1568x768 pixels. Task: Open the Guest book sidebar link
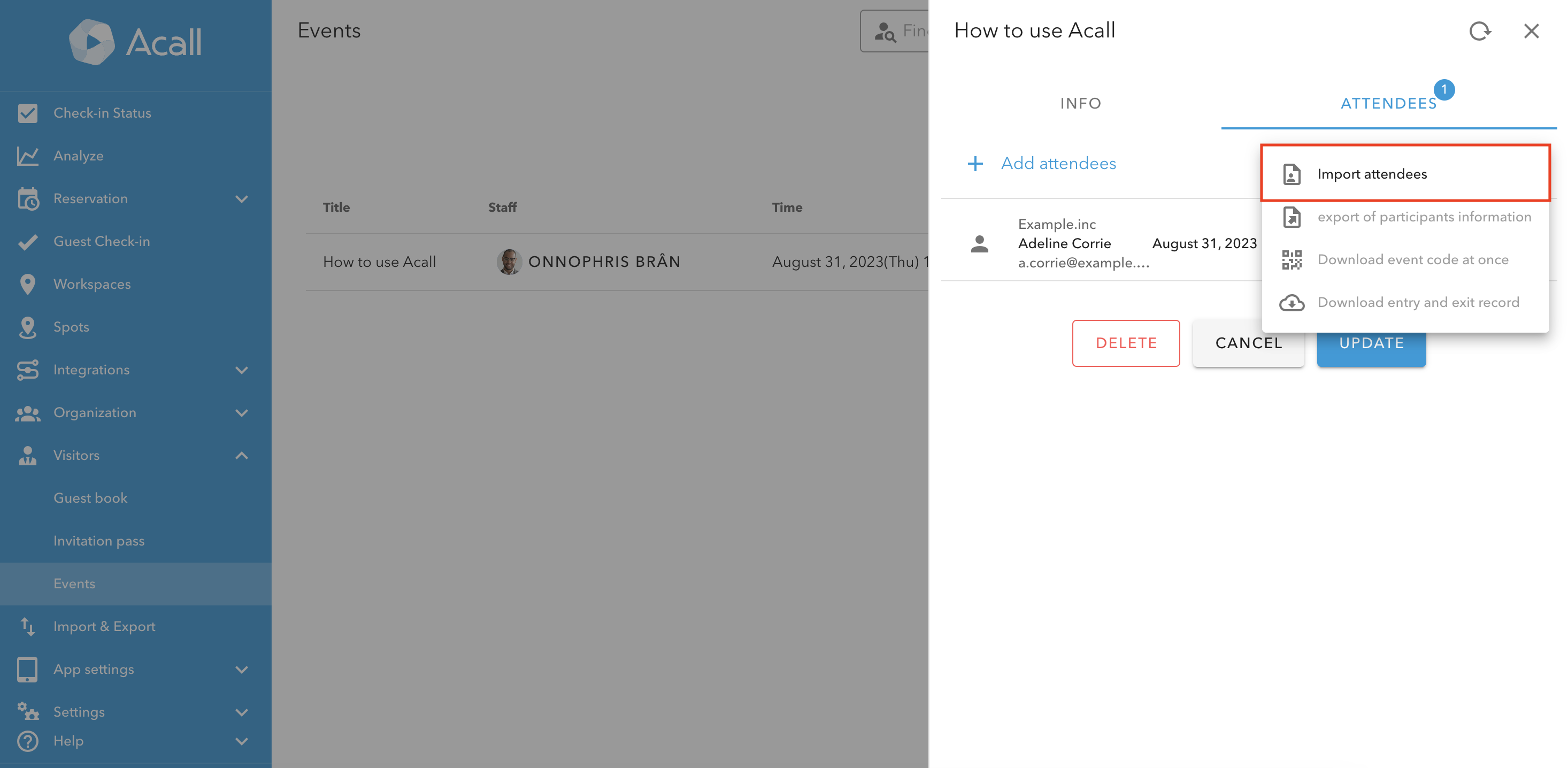pyautogui.click(x=90, y=498)
